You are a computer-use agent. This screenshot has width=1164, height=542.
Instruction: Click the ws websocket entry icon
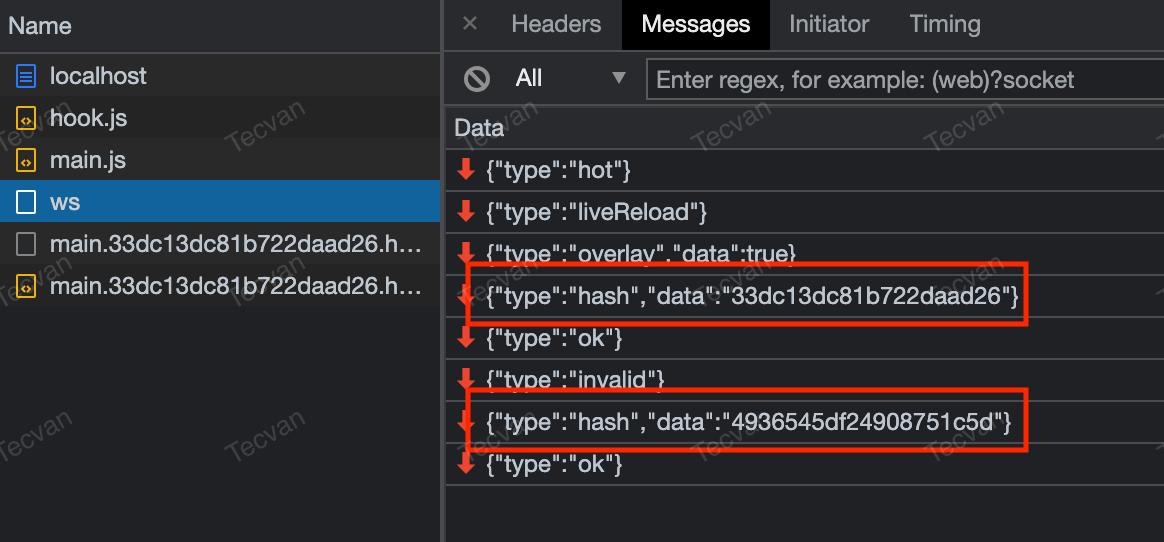point(26,202)
